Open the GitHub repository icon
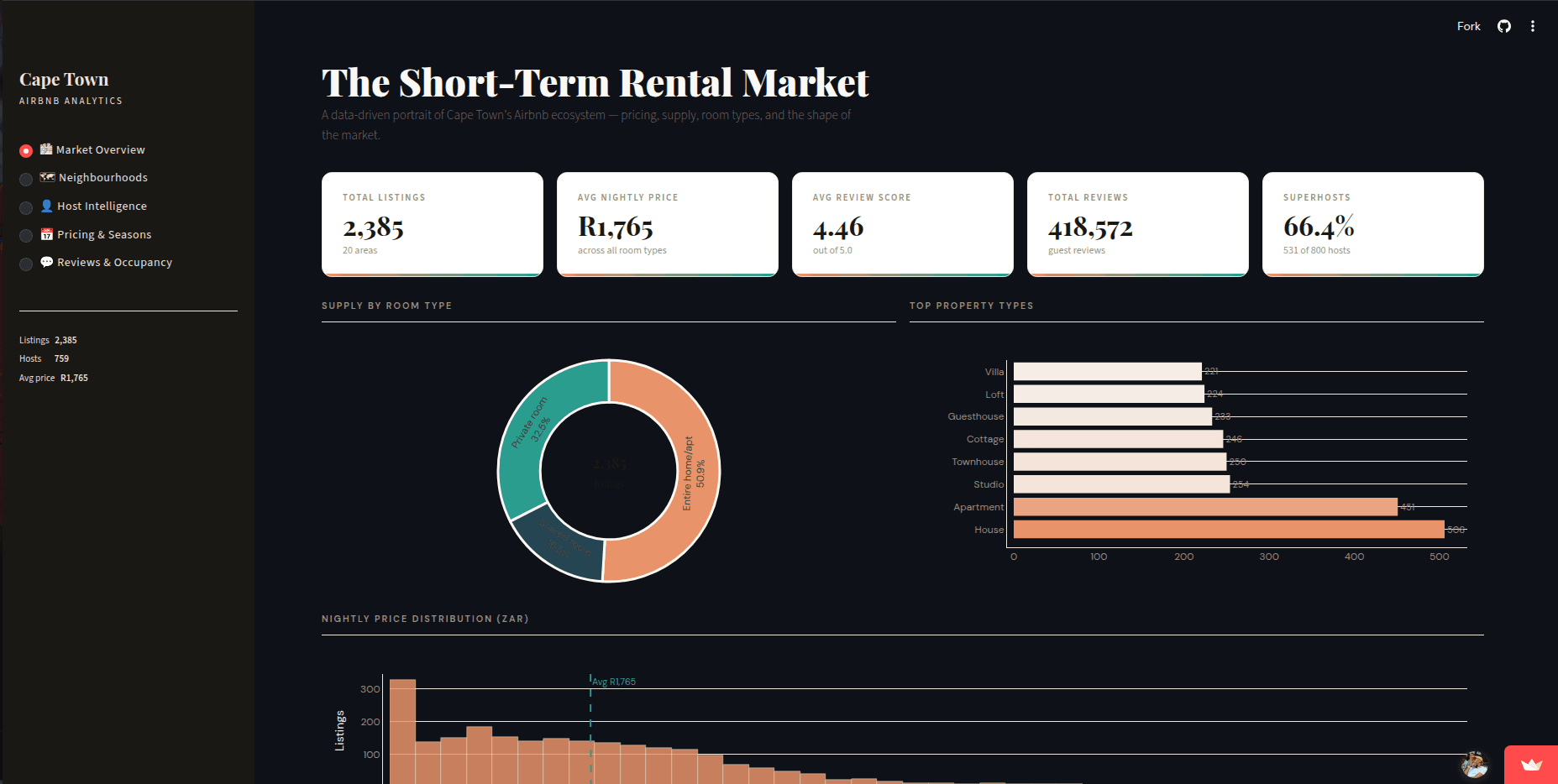The height and width of the screenshot is (784, 1558). (1504, 26)
